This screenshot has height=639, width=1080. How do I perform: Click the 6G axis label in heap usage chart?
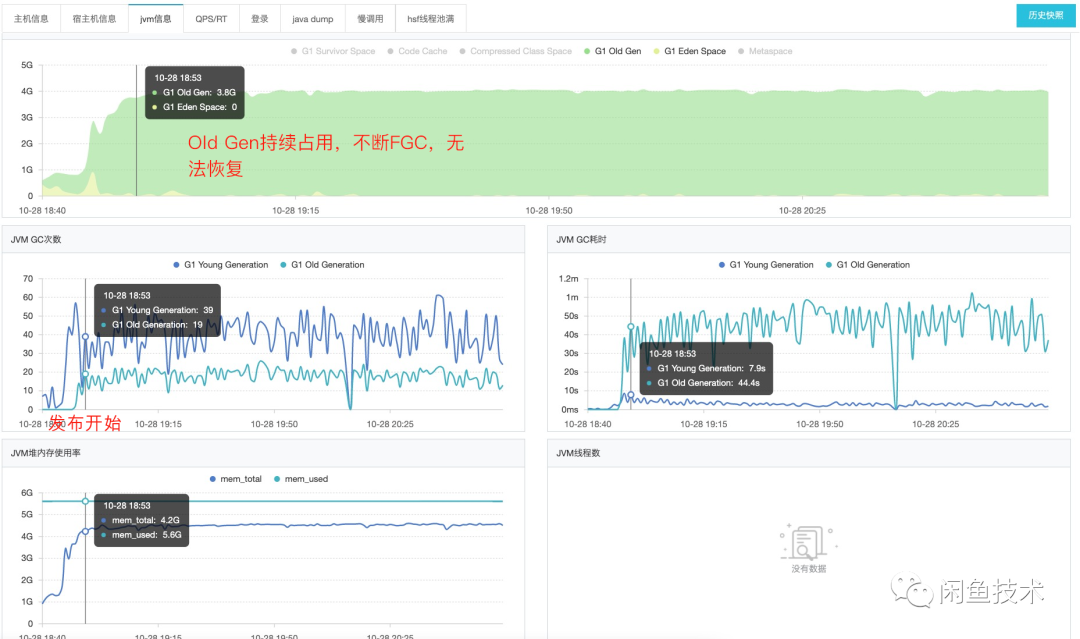(x=27, y=493)
